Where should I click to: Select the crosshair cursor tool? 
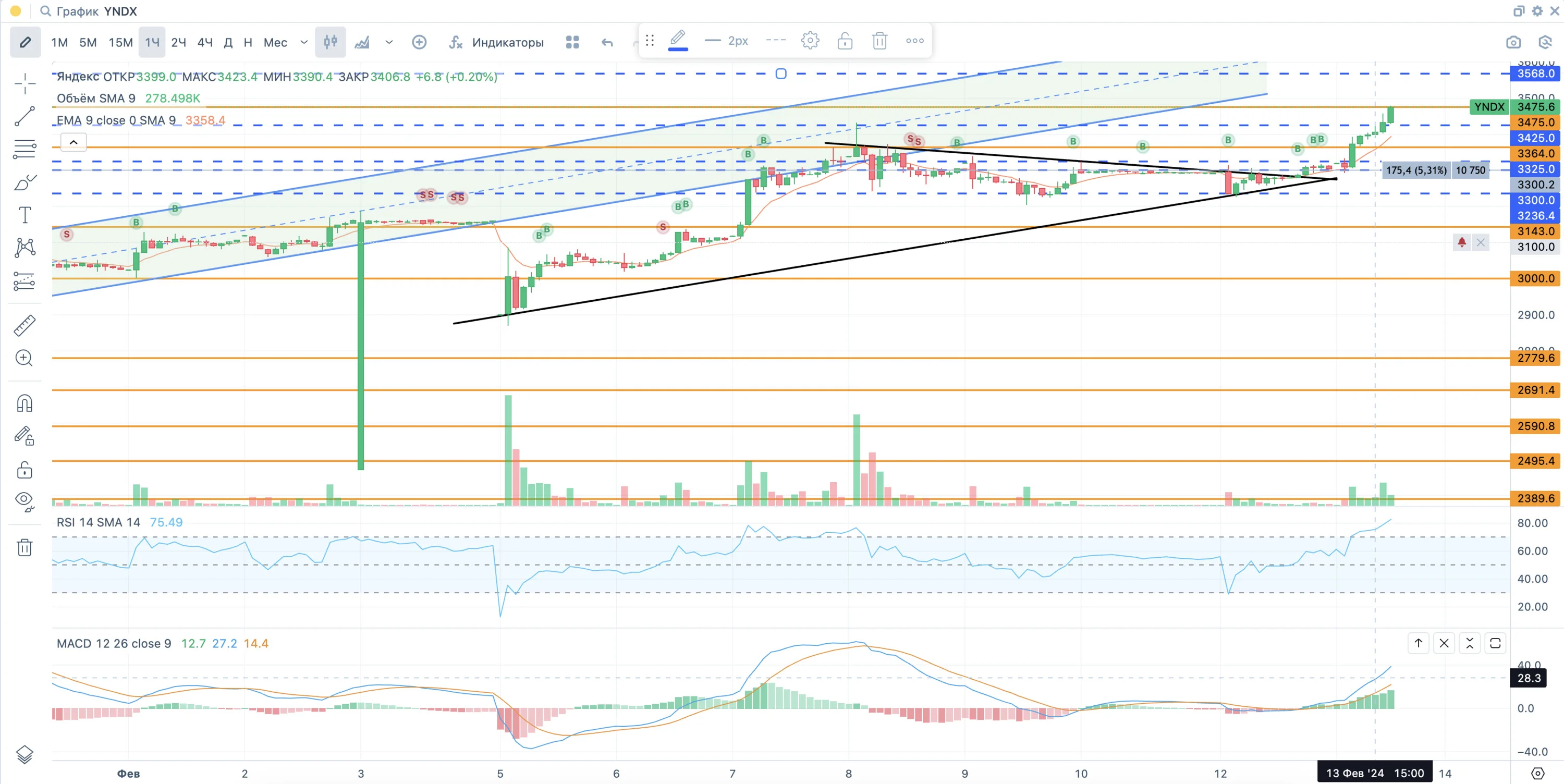[x=25, y=84]
